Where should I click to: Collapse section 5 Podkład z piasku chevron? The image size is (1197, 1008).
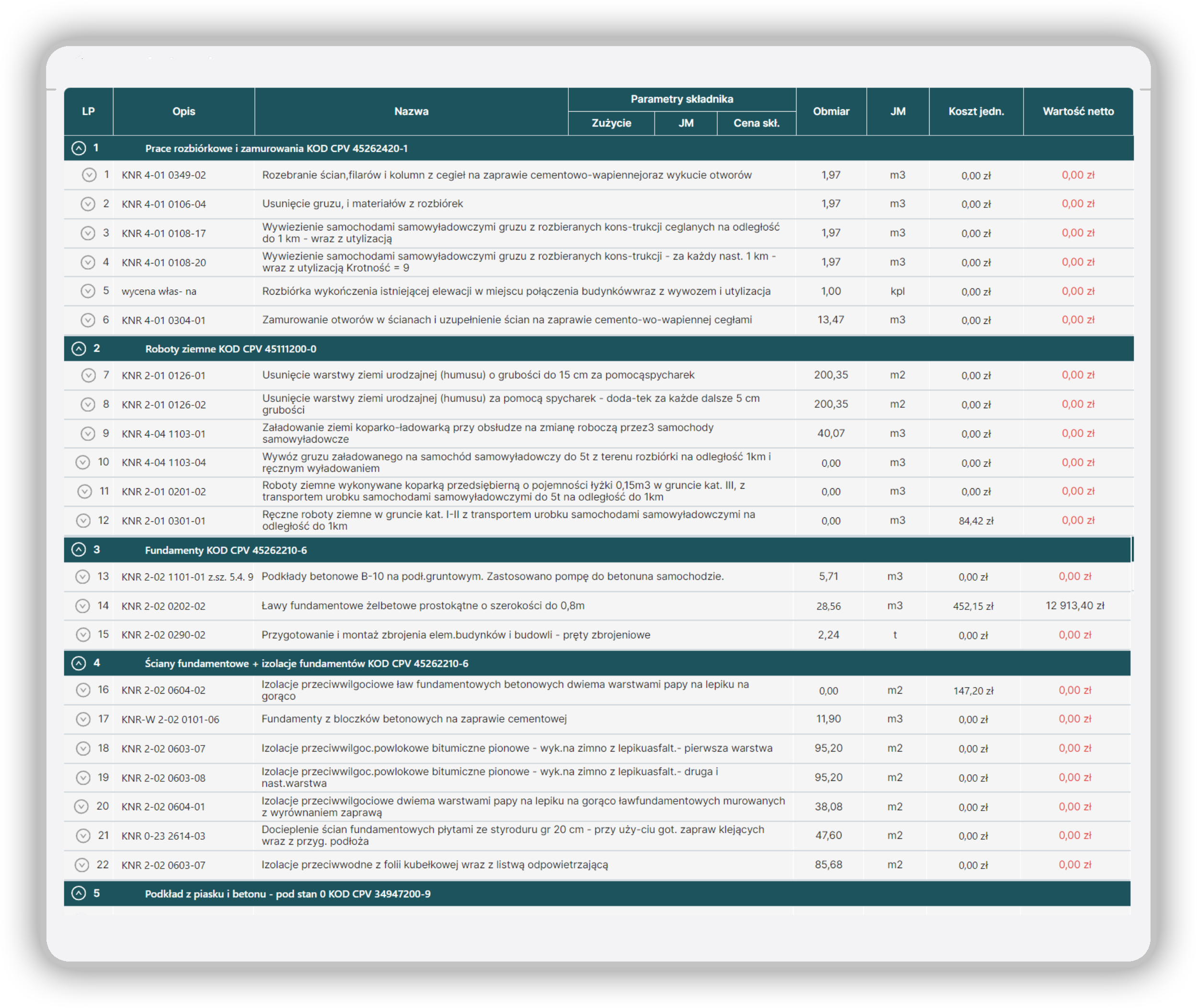pos(79,893)
